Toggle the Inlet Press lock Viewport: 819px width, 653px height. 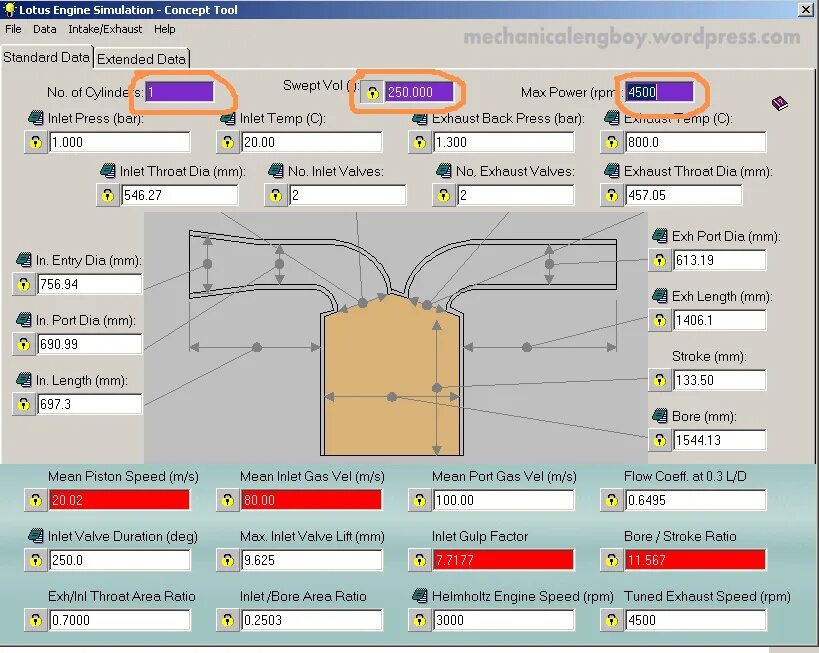click(x=36, y=142)
